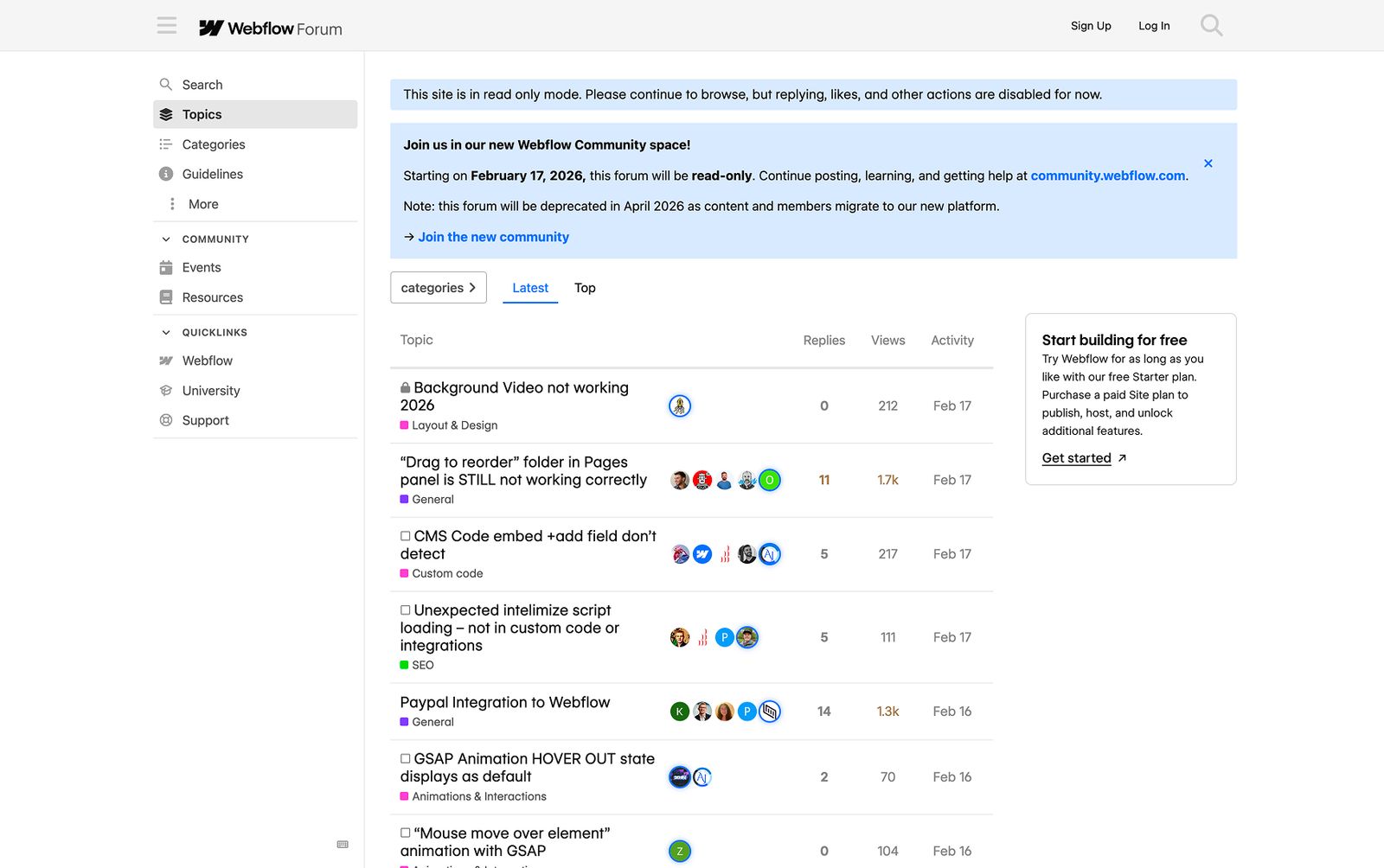Open Resources in the sidebar
Viewport: 1384px width, 868px height.
pyautogui.click(x=255, y=297)
